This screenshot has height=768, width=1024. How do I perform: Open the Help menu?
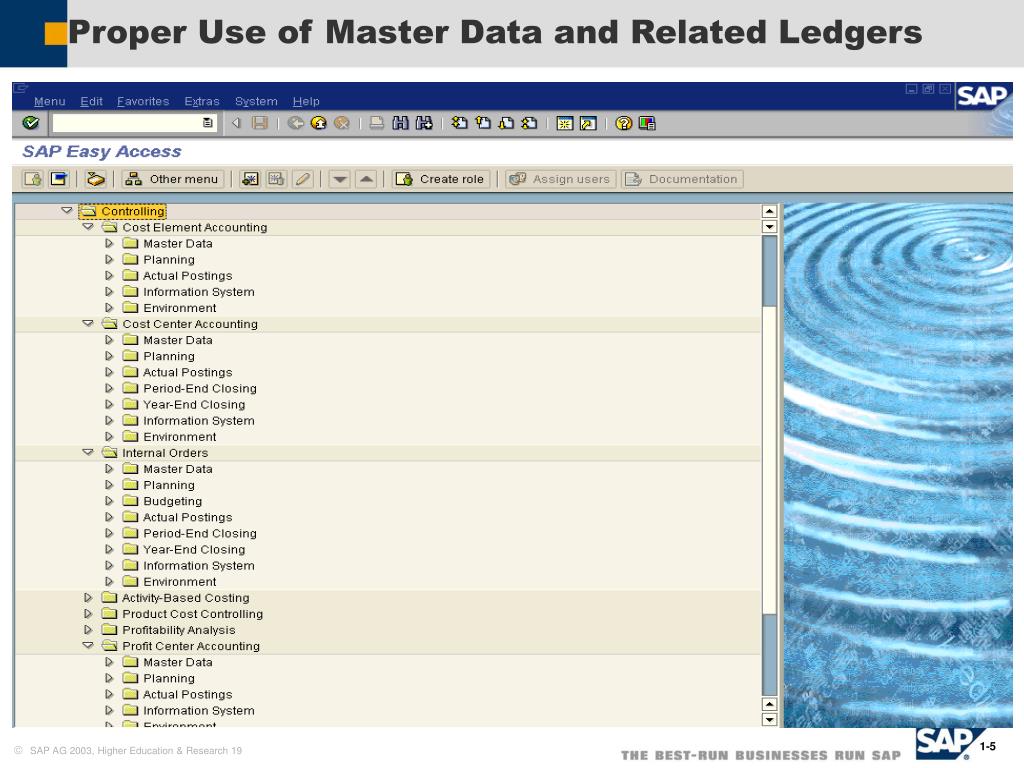coord(306,101)
